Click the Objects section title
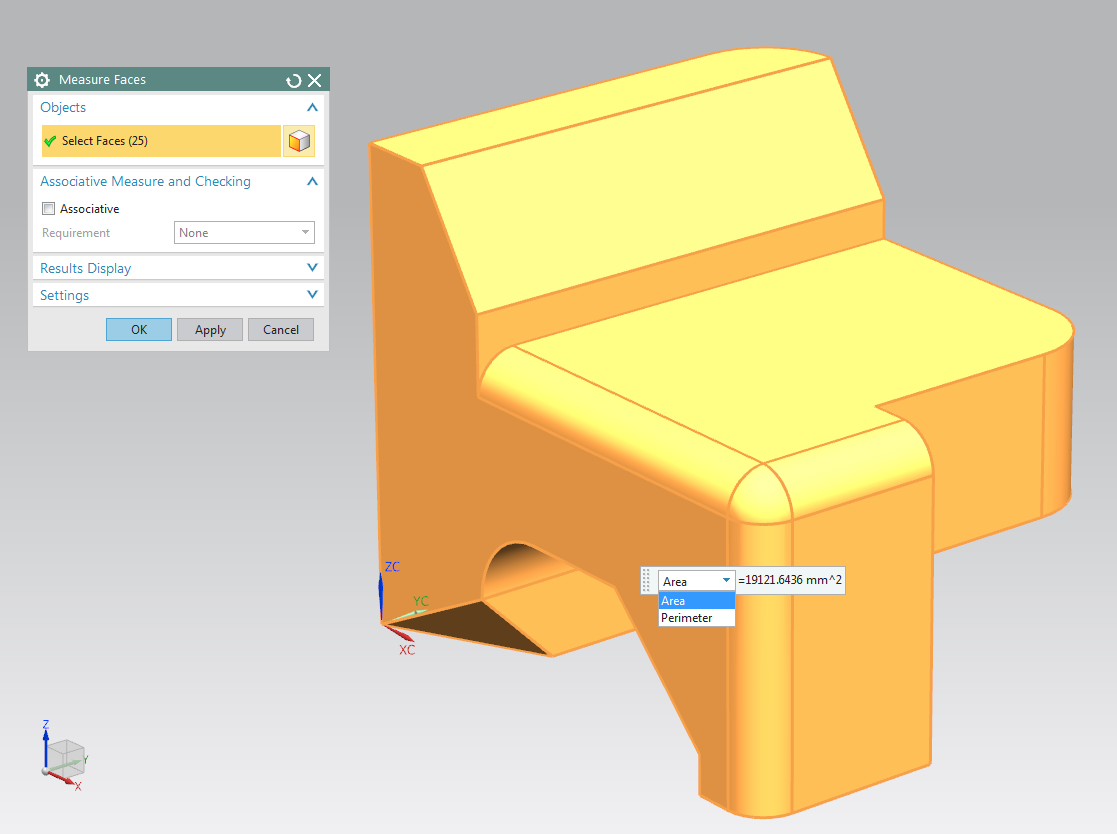 [63, 108]
